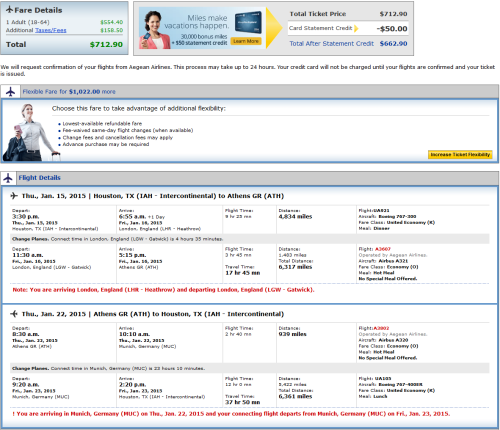Click the departing plane icon for Jan. 15 flight
500x430 pixels.
point(14,196)
